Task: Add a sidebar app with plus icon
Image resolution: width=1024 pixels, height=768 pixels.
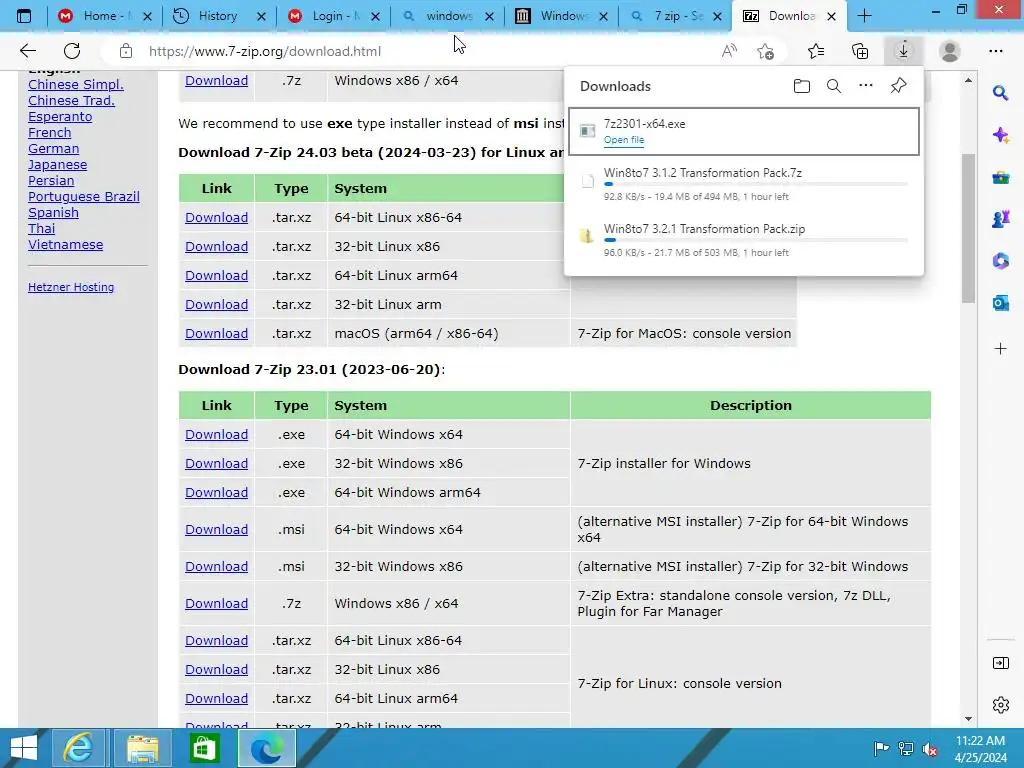Action: 1000,349
